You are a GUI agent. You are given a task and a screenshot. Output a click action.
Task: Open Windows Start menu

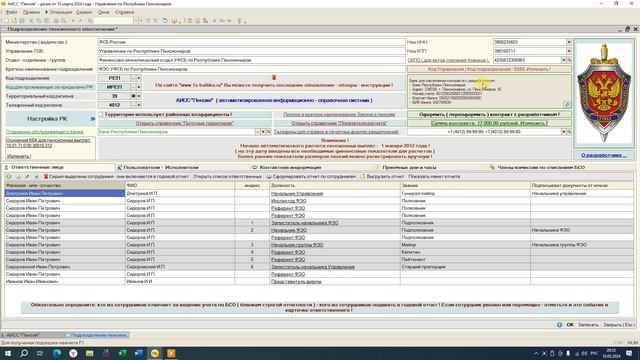[x=8, y=353]
